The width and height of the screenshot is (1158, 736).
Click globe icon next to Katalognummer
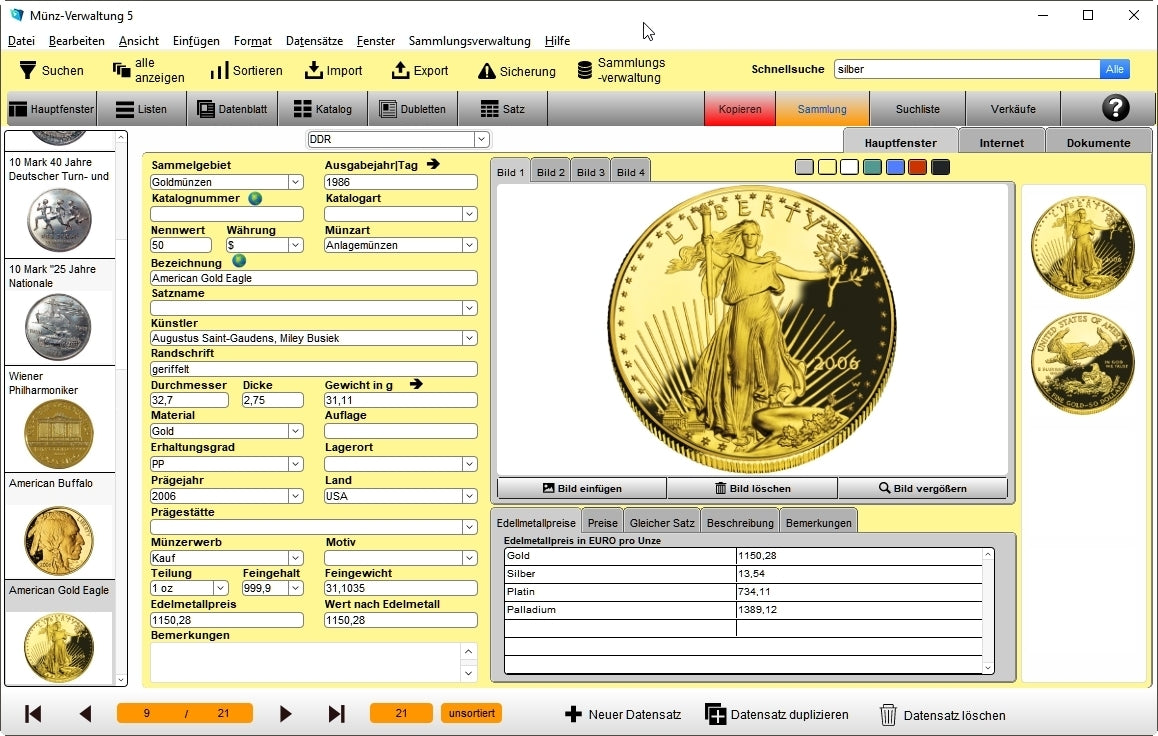(x=255, y=198)
